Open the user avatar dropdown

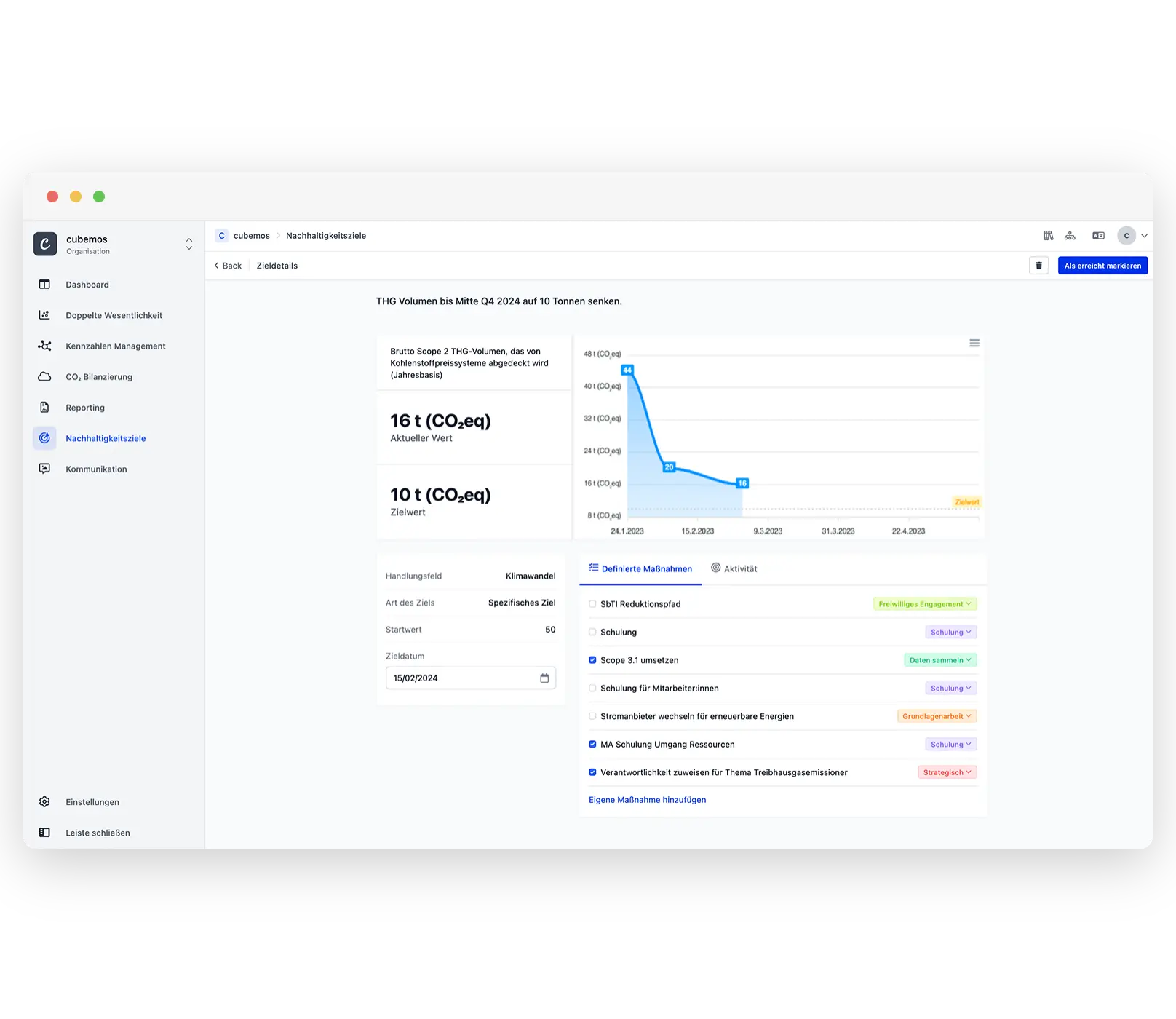pos(1132,236)
